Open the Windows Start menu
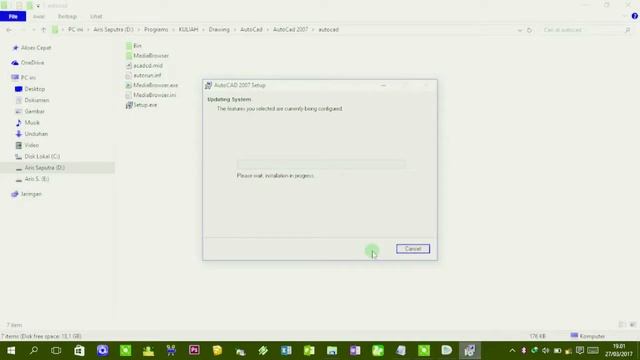Image resolution: width=640 pixels, height=360 pixels. 11,351
